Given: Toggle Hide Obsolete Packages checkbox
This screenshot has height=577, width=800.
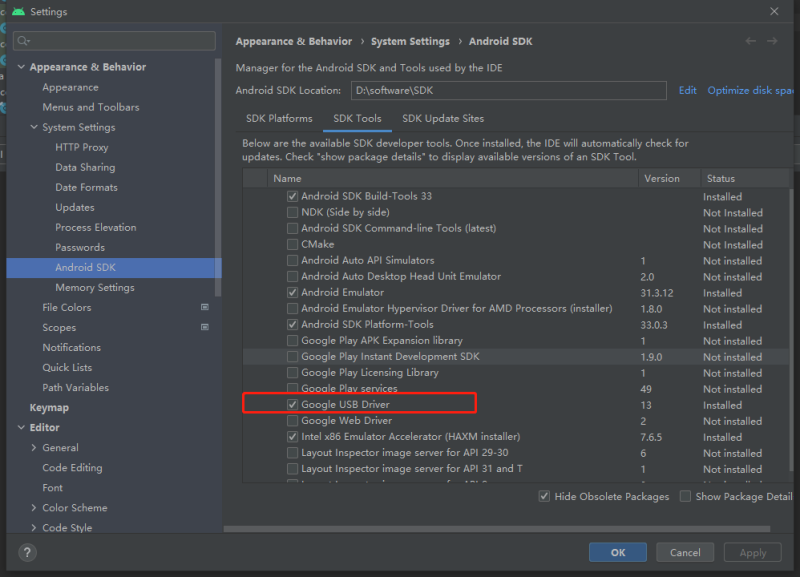Looking at the screenshot, I should [x=544, y=496].
